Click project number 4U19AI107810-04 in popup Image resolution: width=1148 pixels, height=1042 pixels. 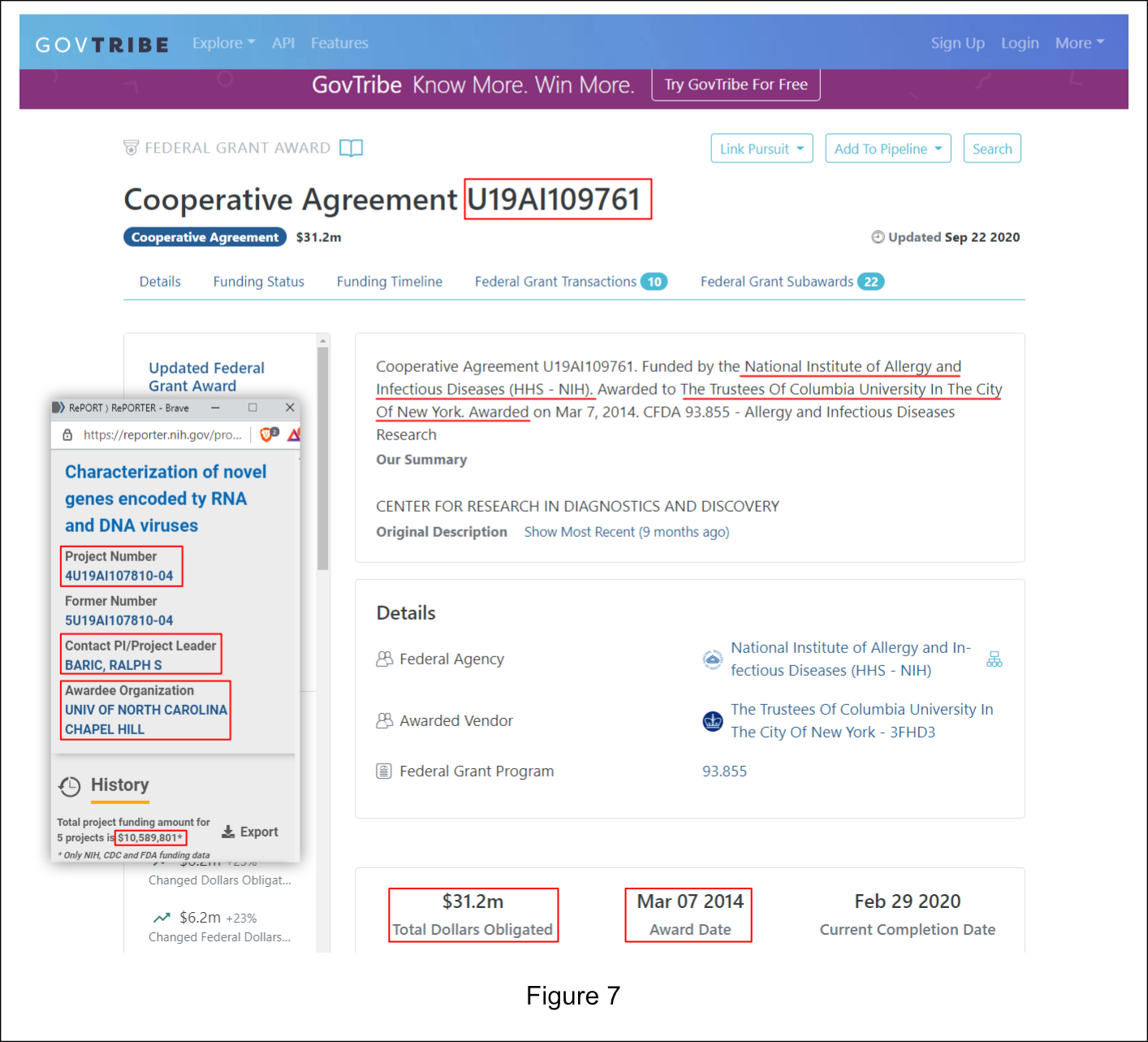tap(119, 576)
